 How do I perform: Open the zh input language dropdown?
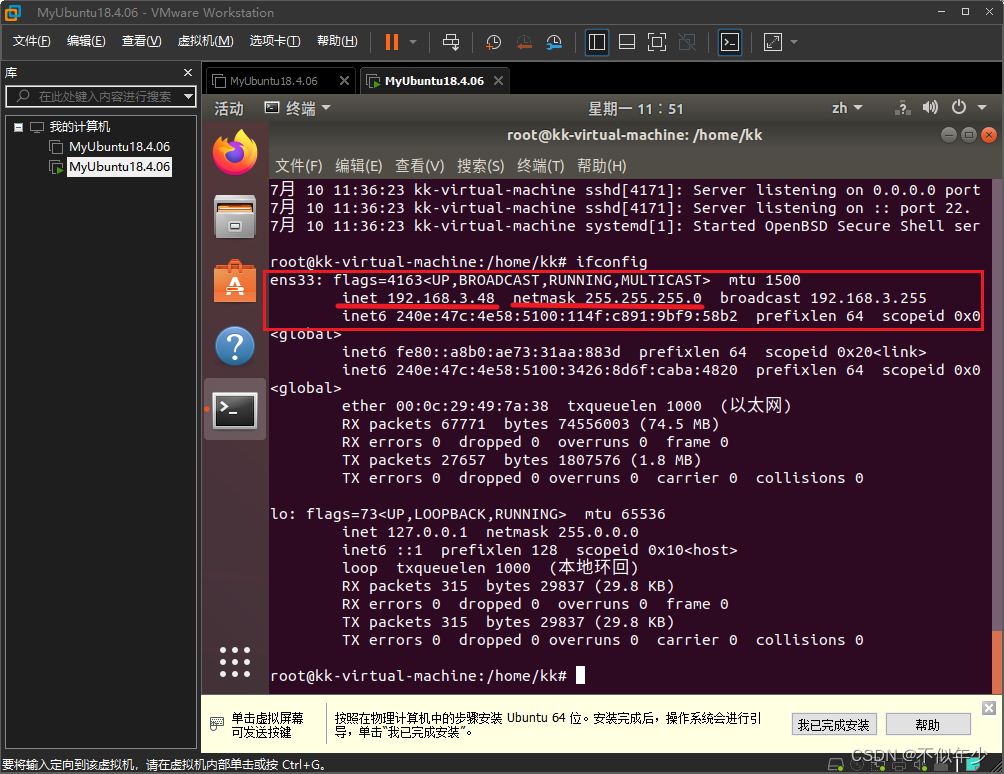point(846,108)
